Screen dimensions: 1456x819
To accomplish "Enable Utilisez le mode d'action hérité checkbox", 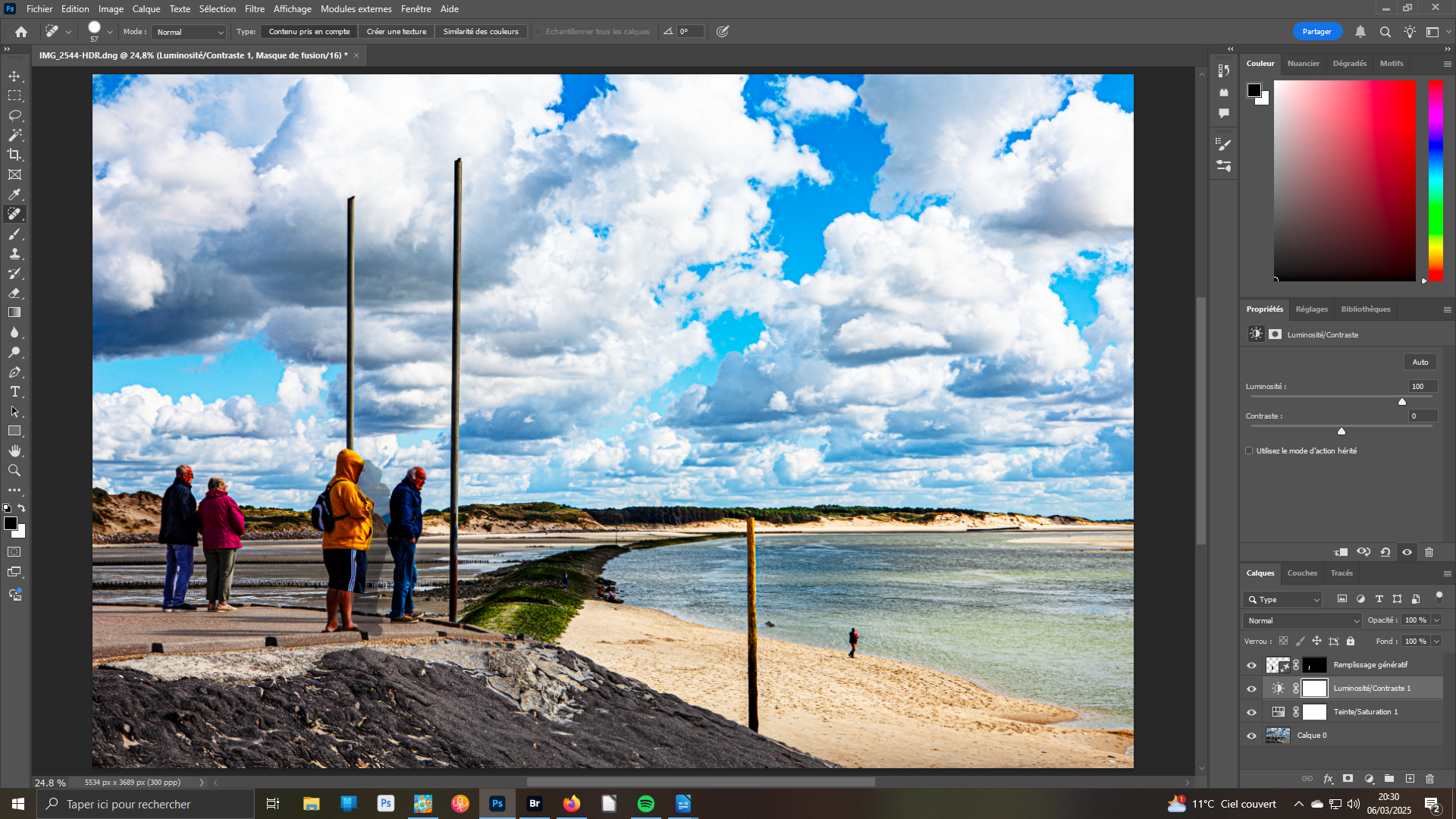I will pos(1249,450).
